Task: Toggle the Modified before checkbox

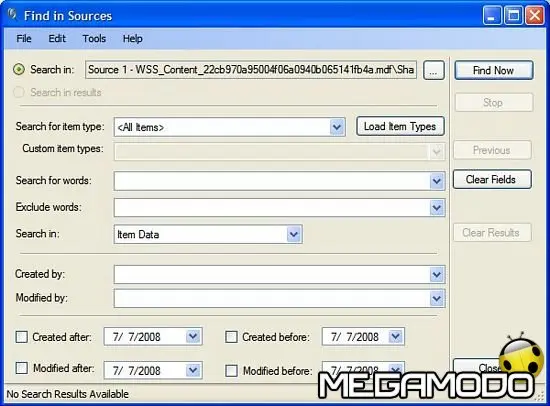Action: point(231,371)
